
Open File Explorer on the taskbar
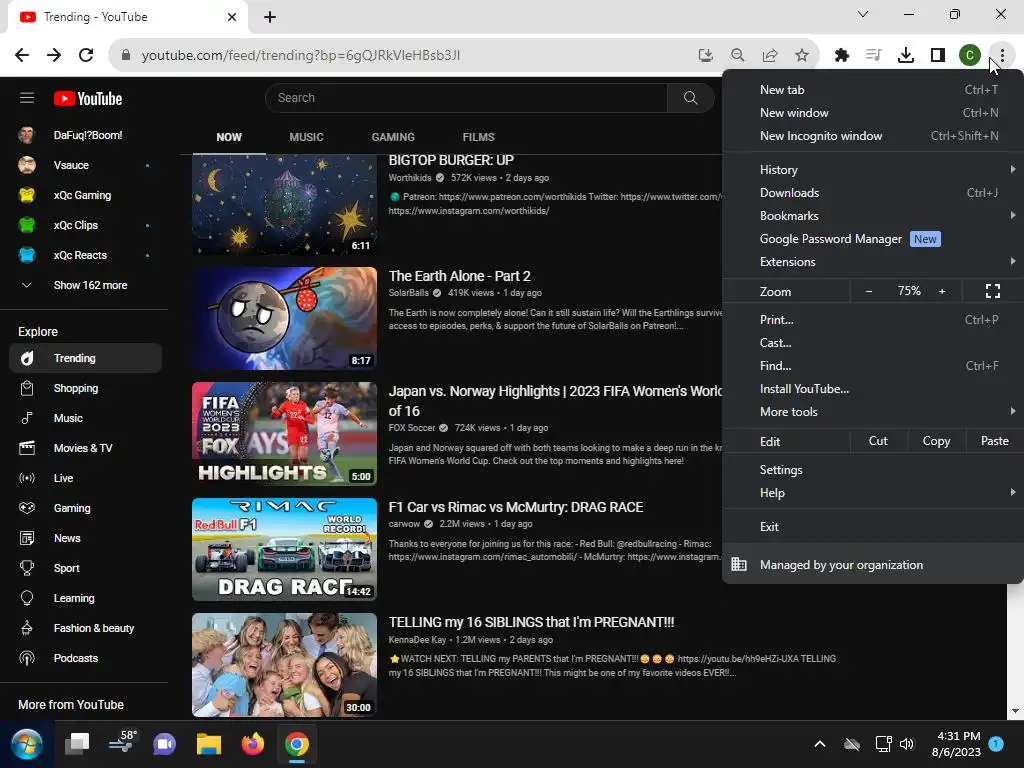[209, 744]
